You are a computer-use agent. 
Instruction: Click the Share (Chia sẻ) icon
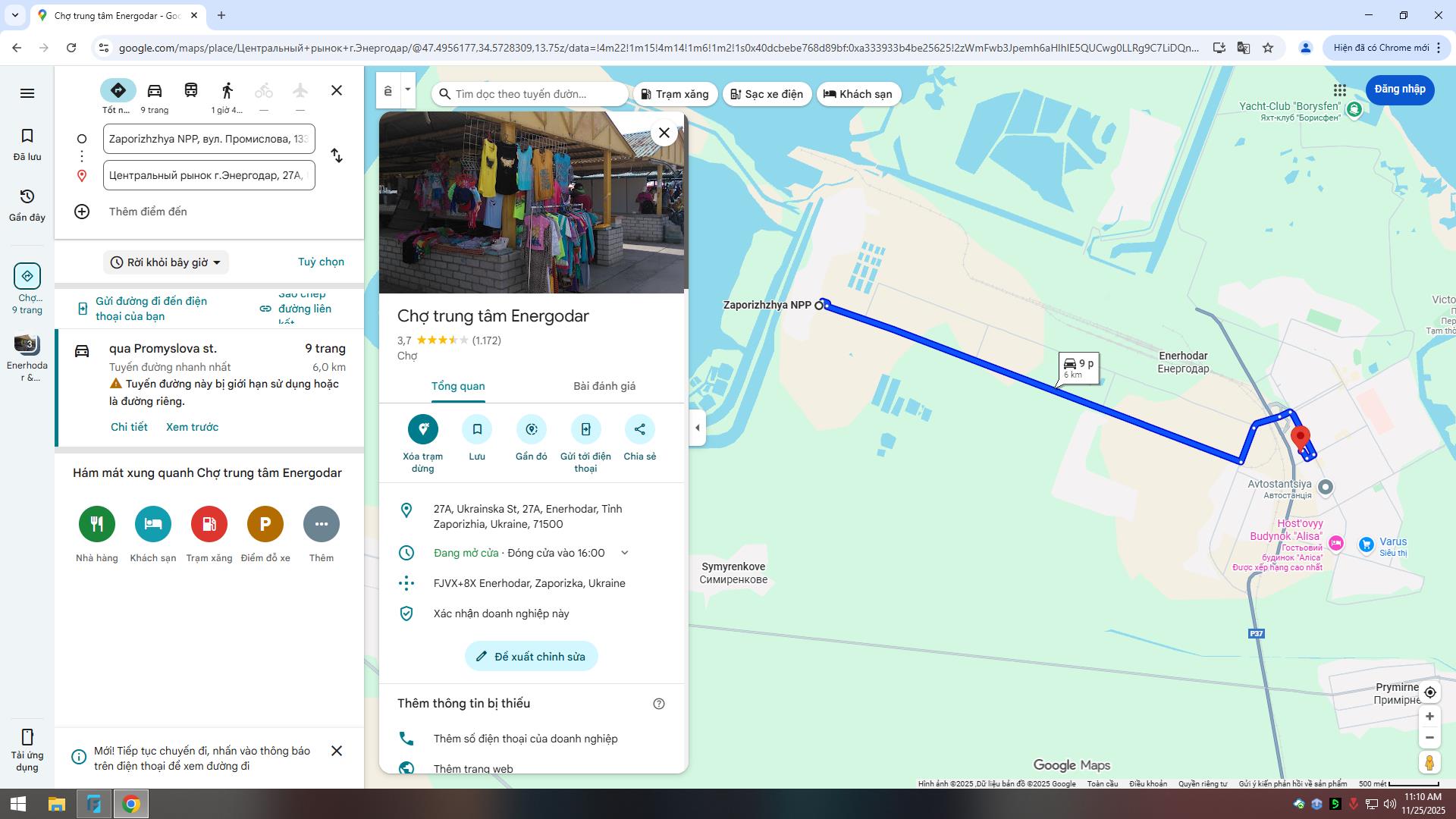(639, 430)
